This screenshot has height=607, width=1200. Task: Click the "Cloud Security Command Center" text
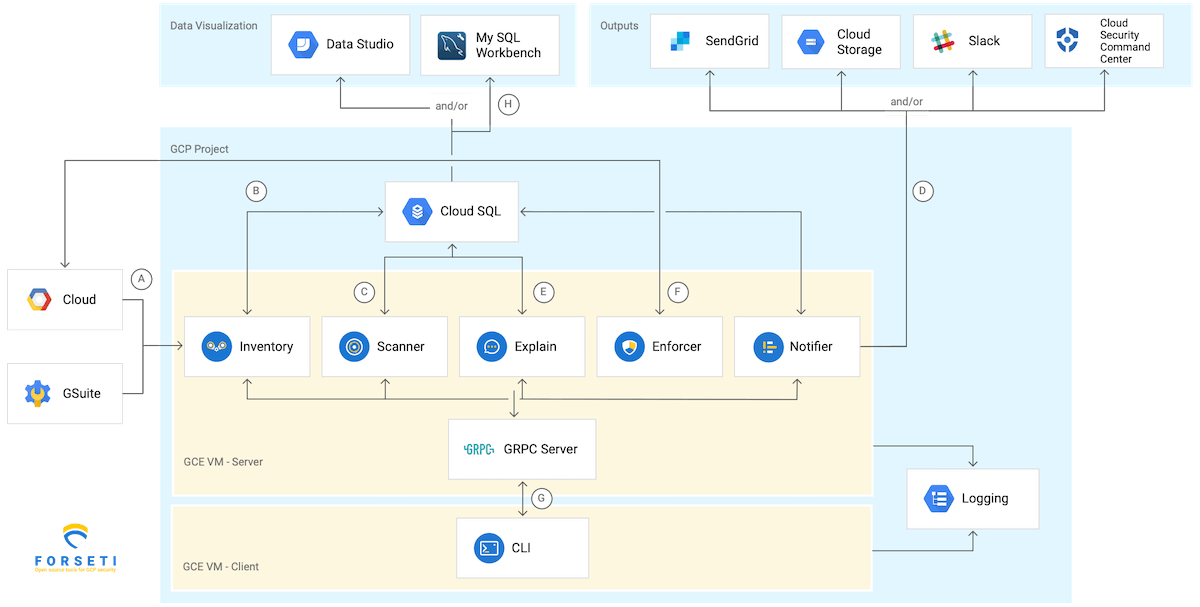click(1125, 41)
